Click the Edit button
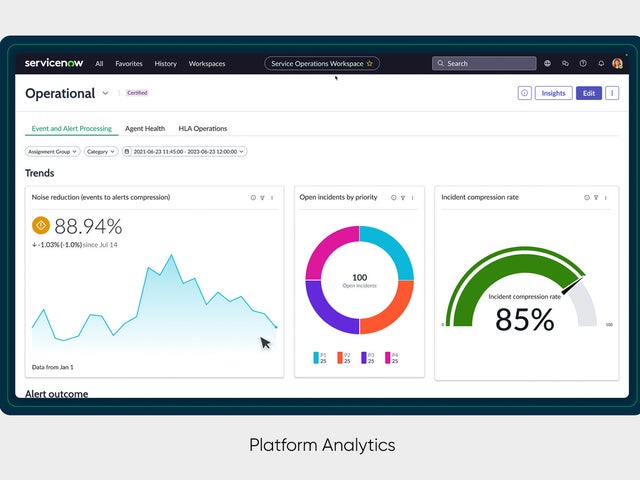Viewport: 640px width, 480px height. pyautogui.click(x=589, y=93)
